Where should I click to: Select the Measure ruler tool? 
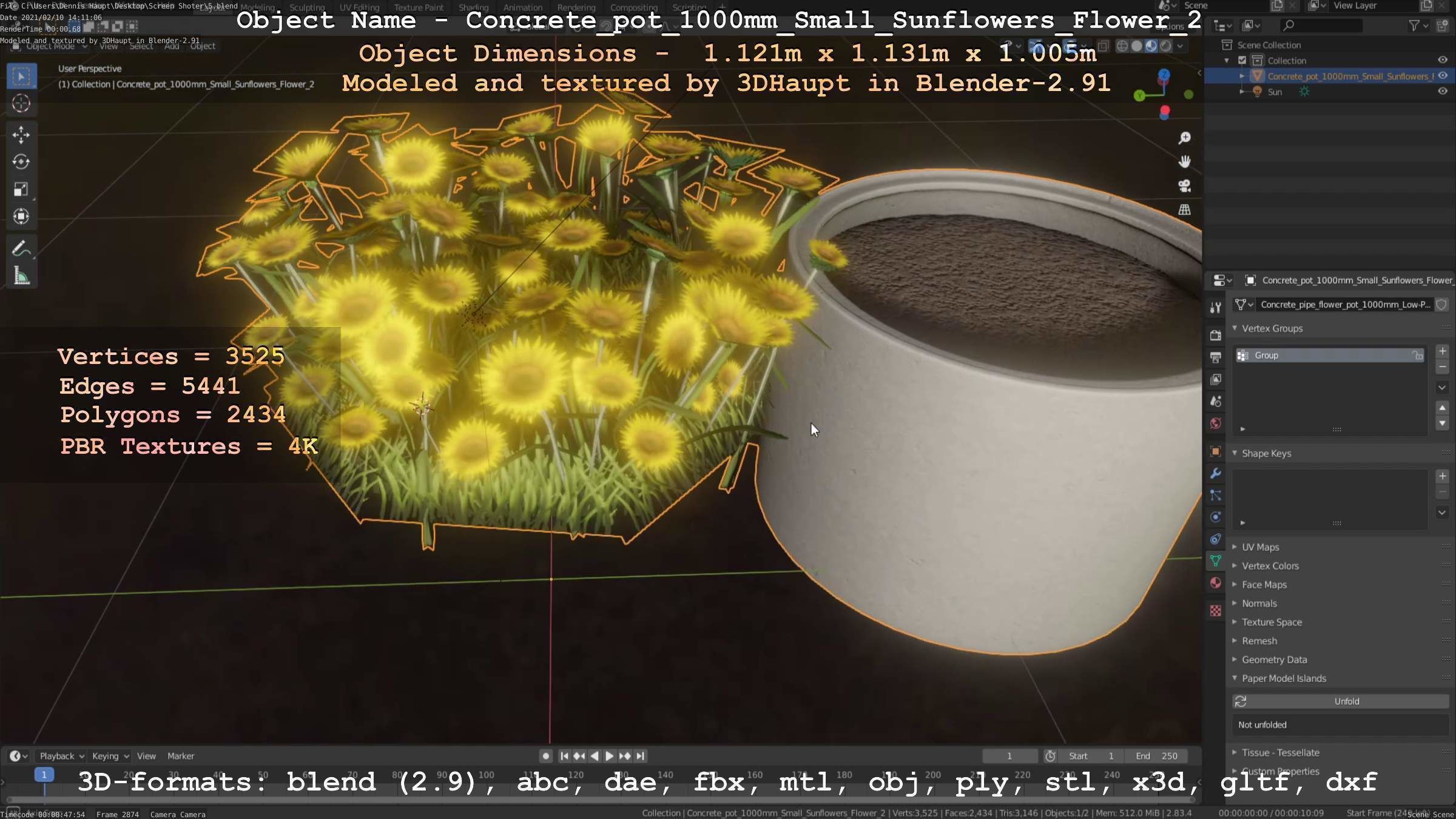coord(21,277)
